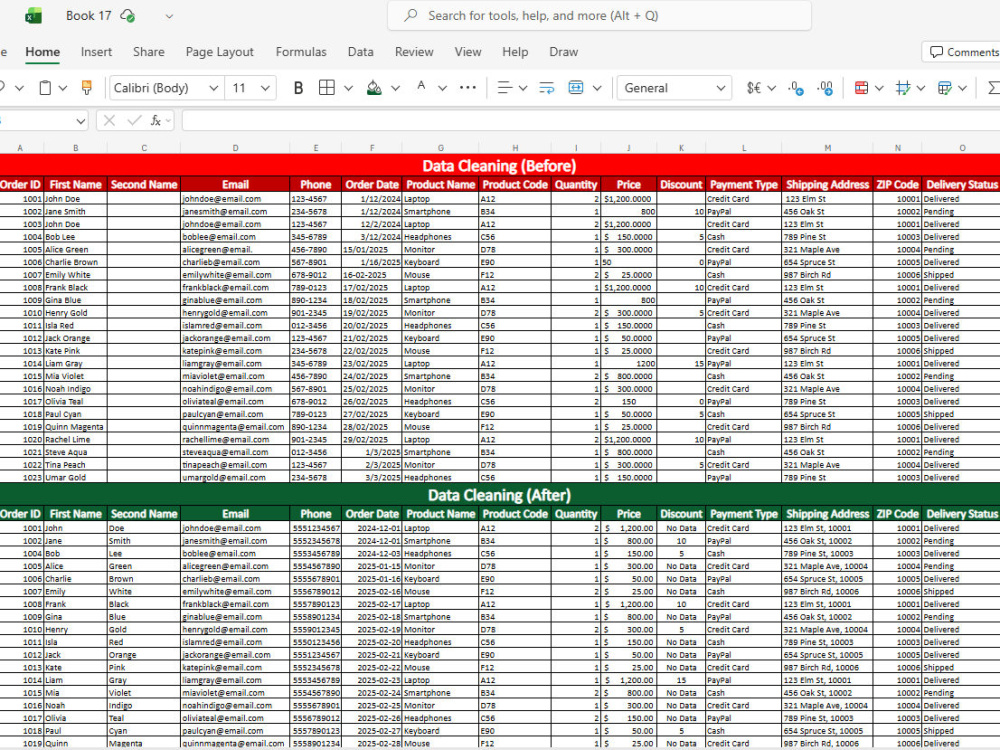
Task: Click the cloud save status icon
Action: pos(128,16)
